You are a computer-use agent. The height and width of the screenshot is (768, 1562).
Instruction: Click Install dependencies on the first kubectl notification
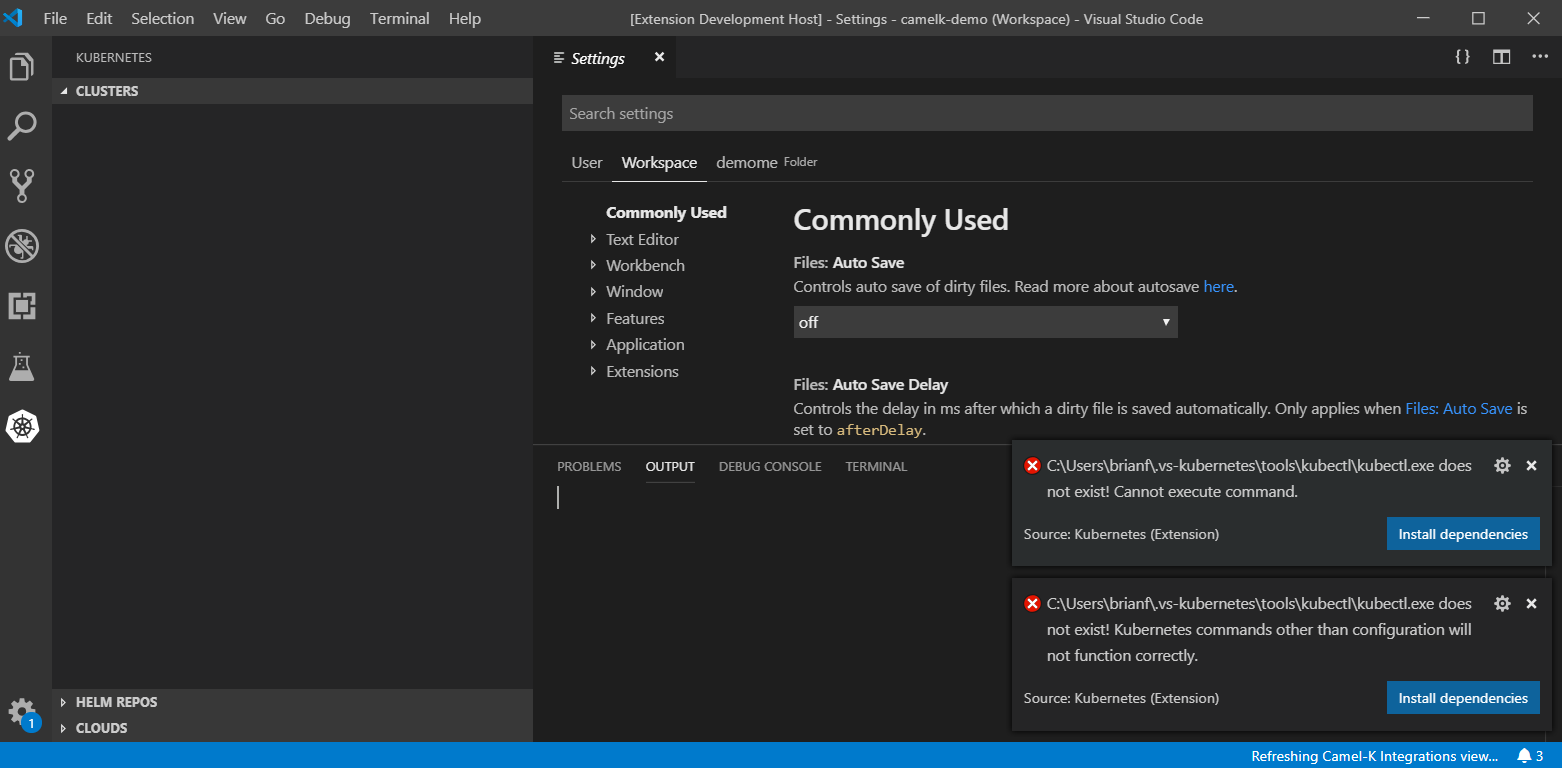(1463, 533)
